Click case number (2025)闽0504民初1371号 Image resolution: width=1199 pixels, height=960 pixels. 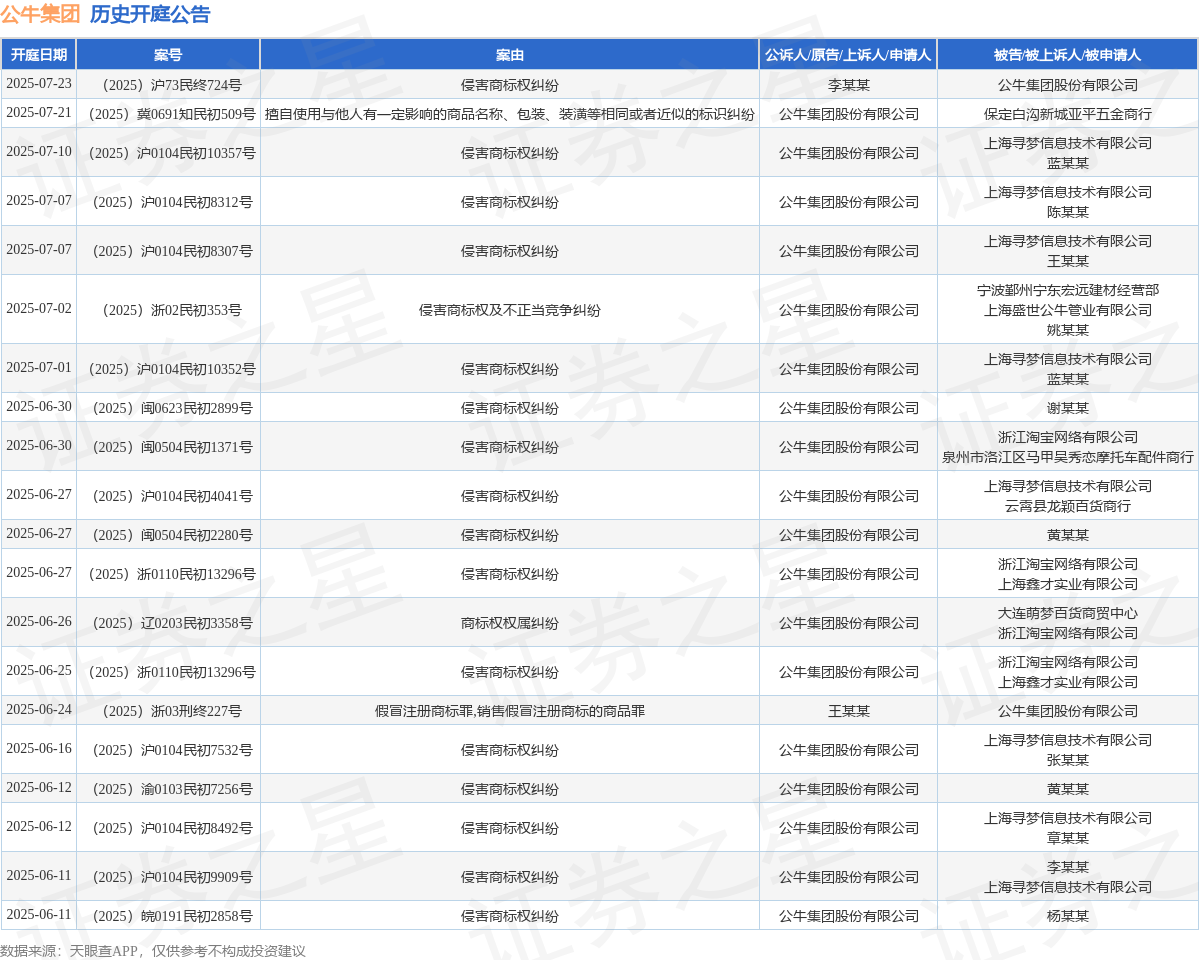coord(168,447)
